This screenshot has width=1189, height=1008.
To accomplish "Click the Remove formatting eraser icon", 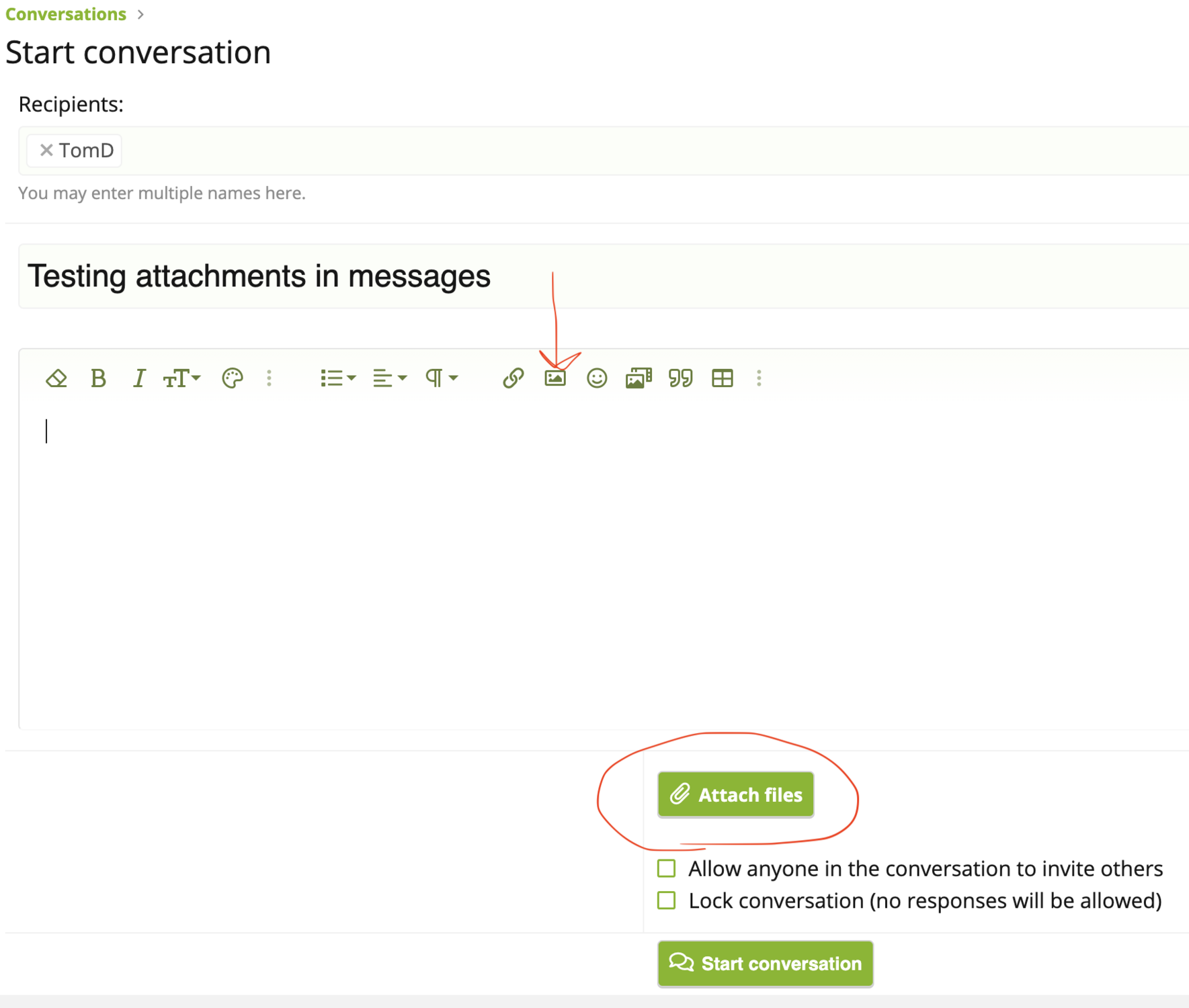I will [x=56, y=378].
